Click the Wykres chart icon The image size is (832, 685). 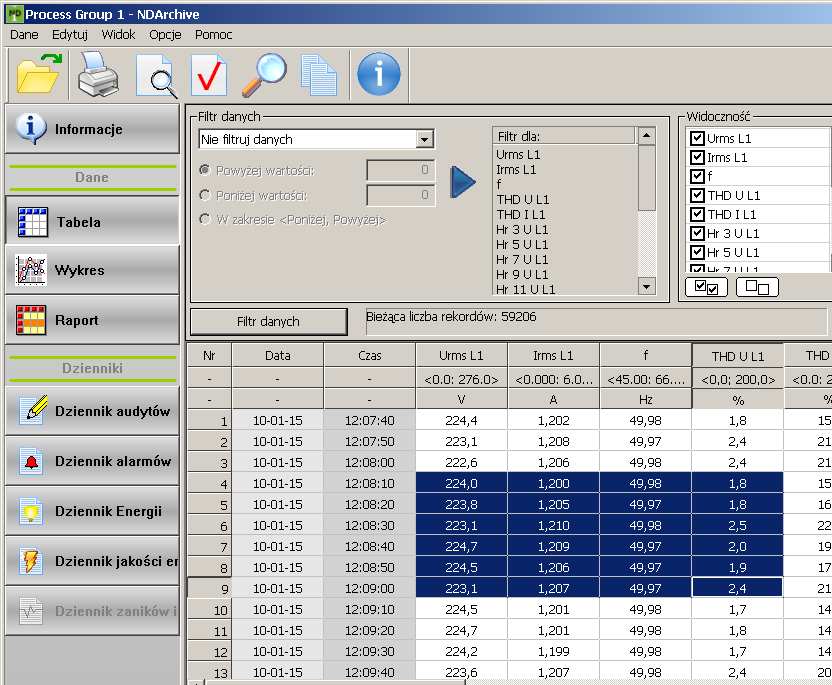click(31, 270)
